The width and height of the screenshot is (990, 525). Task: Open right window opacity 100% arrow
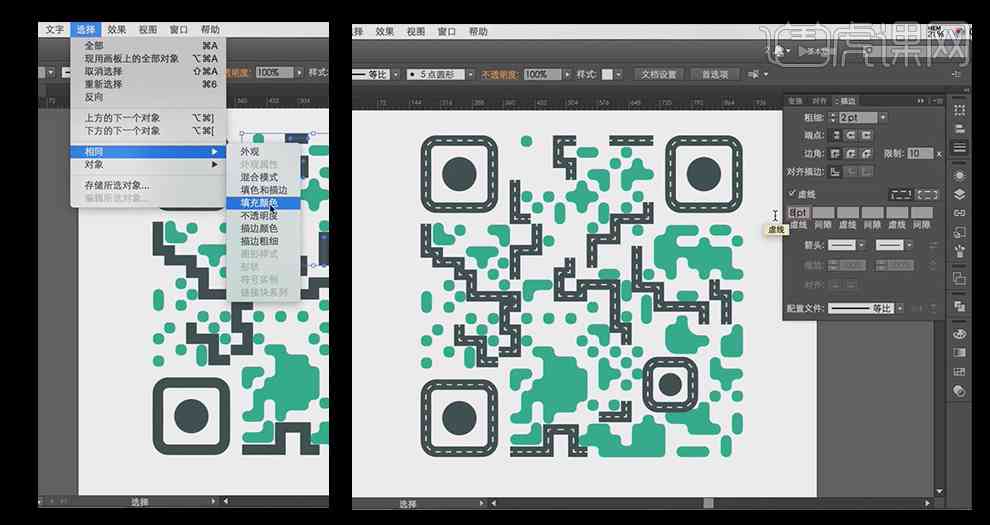[566, 74]
